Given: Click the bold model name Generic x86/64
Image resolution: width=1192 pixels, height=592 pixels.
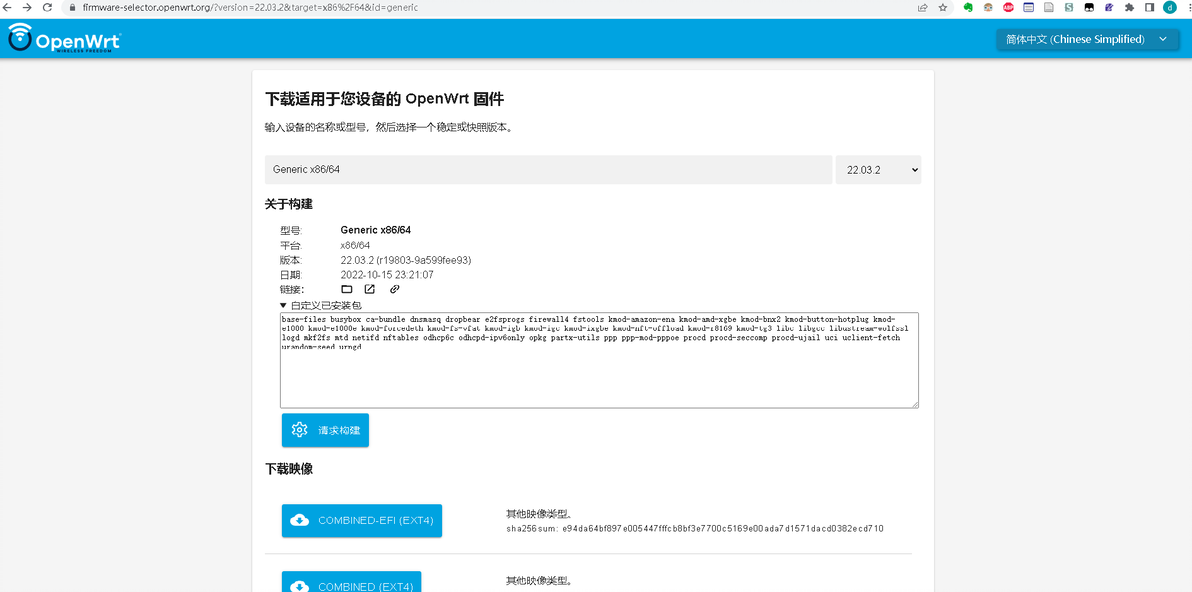Looking at the screenshot, I should [376, 230].
